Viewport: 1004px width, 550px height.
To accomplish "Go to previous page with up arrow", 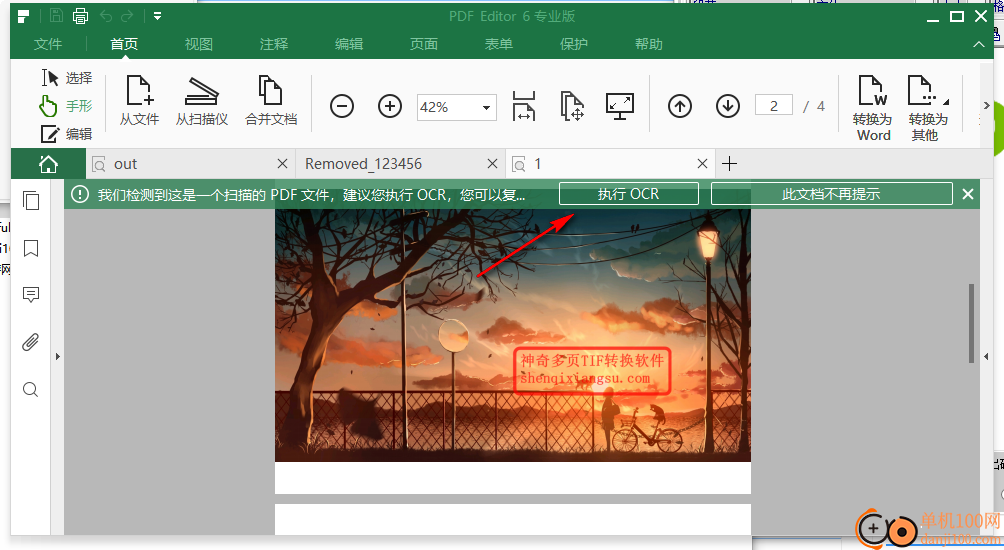I will pyautogui.click(x=680, y=106).
